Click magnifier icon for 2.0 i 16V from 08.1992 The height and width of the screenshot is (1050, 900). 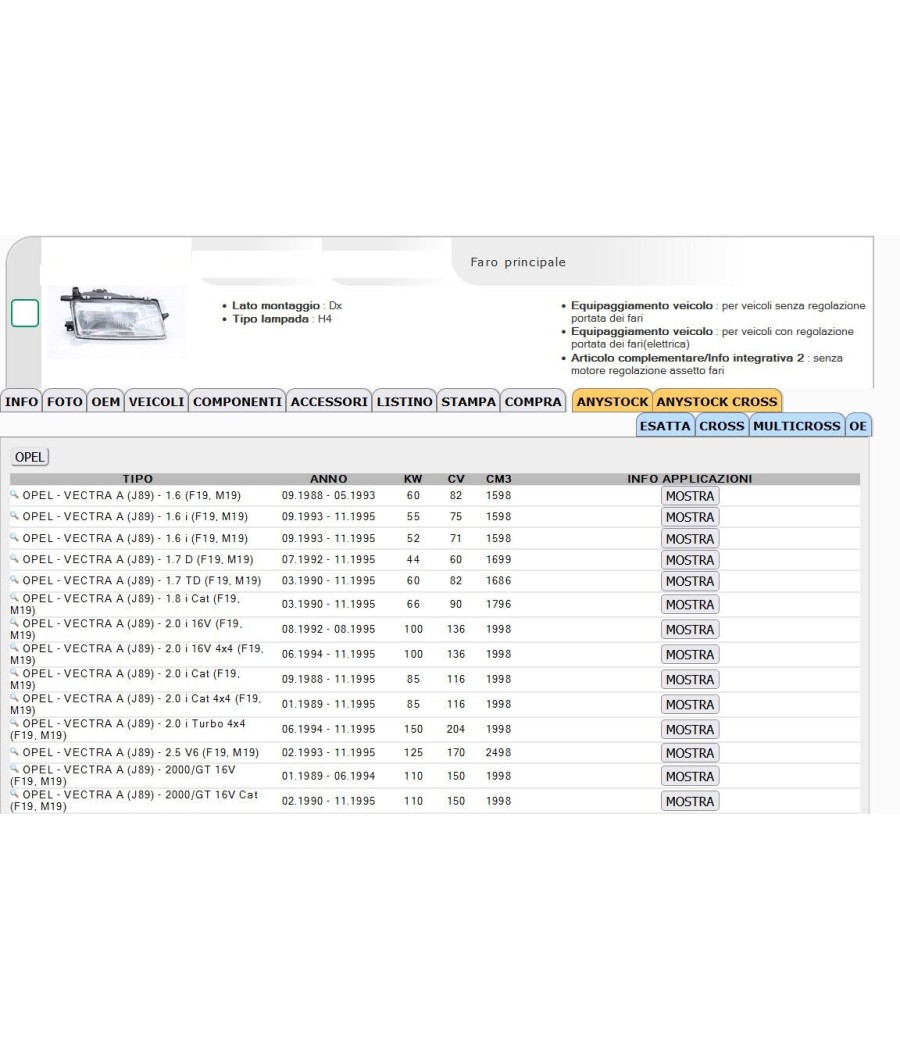coord(15,622)
